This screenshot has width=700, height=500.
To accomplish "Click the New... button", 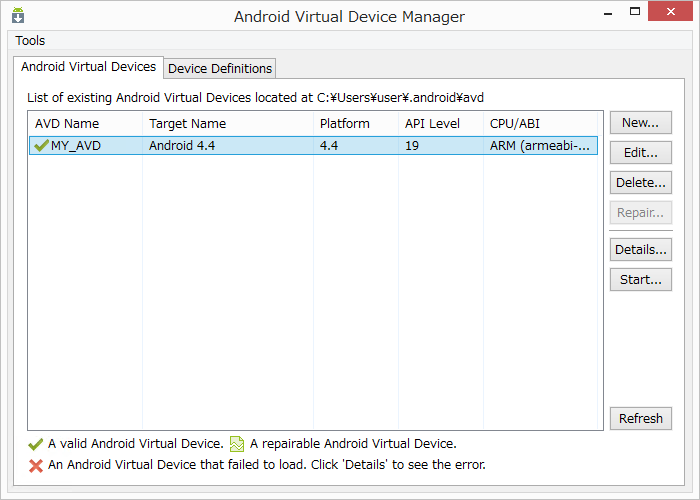I will (x=641, y=123).
